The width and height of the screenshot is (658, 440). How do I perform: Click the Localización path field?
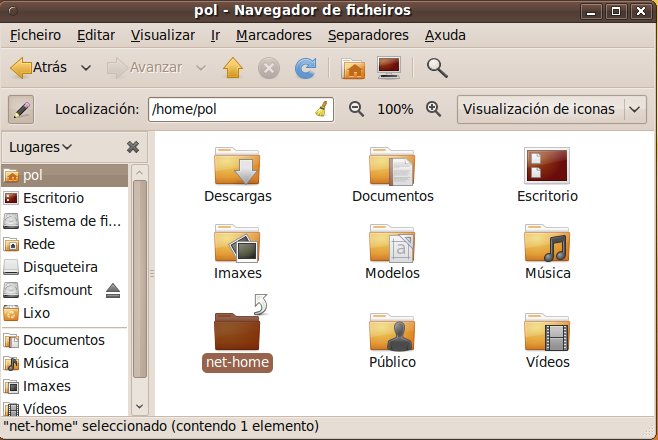(x=241, y=109)
